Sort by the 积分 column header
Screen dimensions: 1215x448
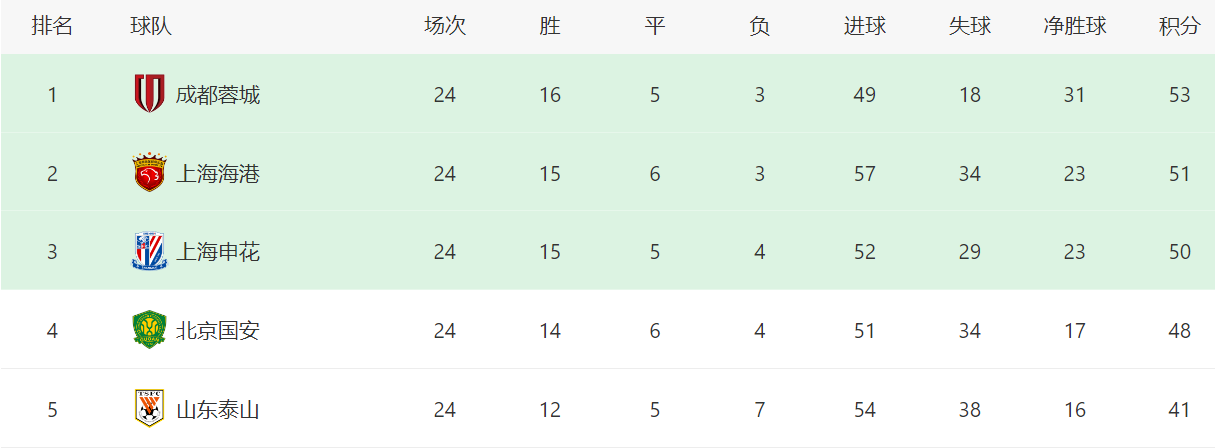(x=1179, y=27)
